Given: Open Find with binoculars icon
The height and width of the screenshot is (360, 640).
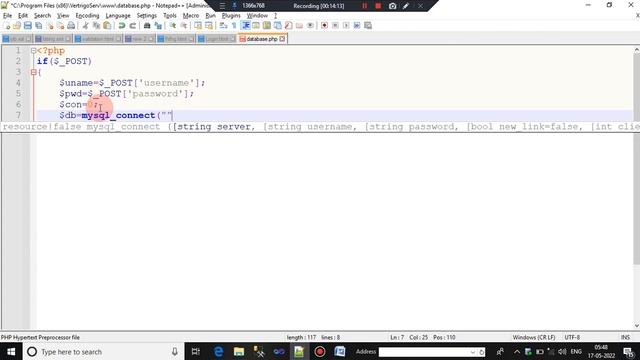Looking at the screenshot, I should pyautogui.click(x=147, y=25).
